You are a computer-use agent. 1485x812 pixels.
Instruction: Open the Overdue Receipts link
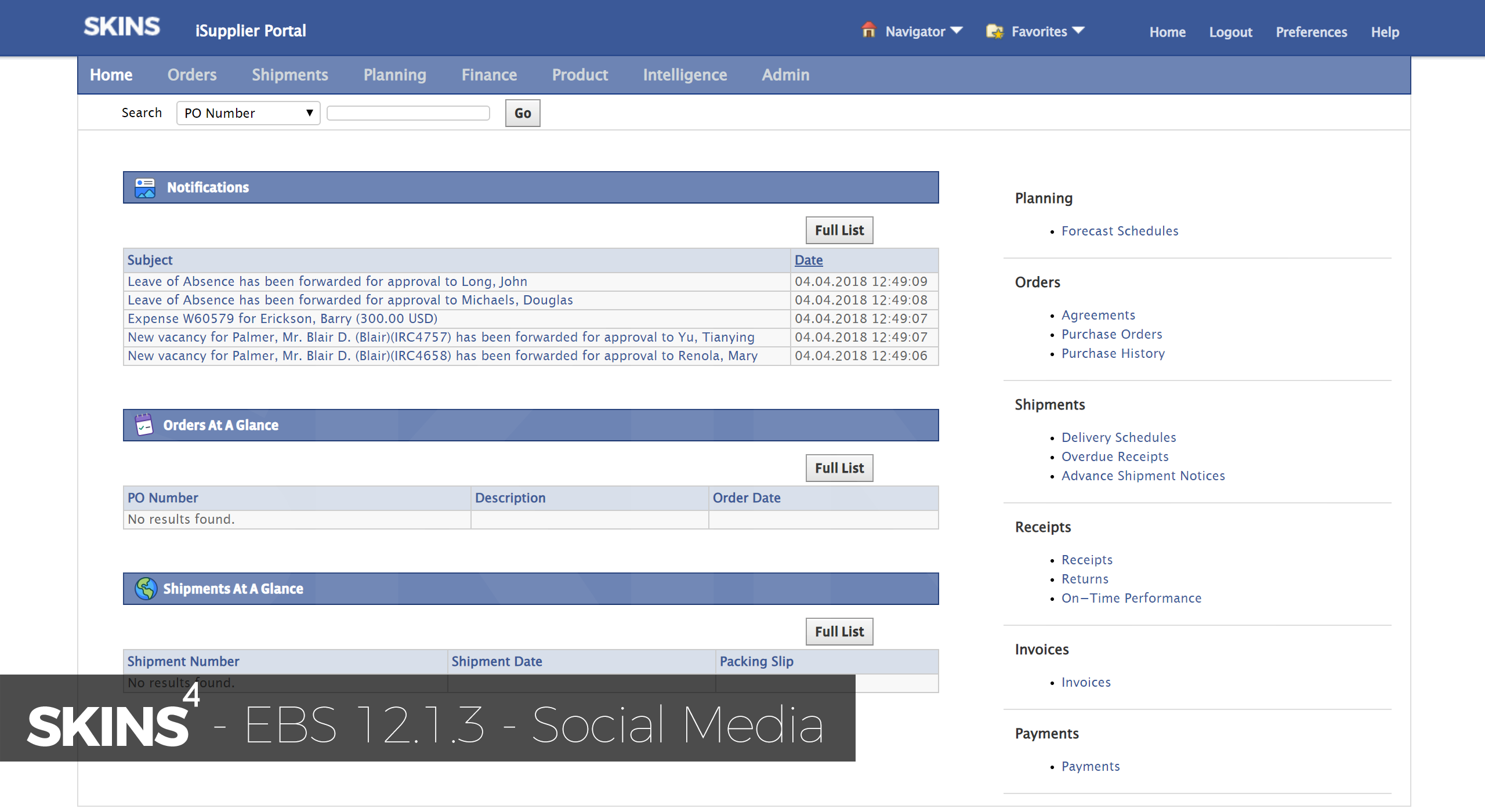pyautogui.click(x=1115, y=456)
